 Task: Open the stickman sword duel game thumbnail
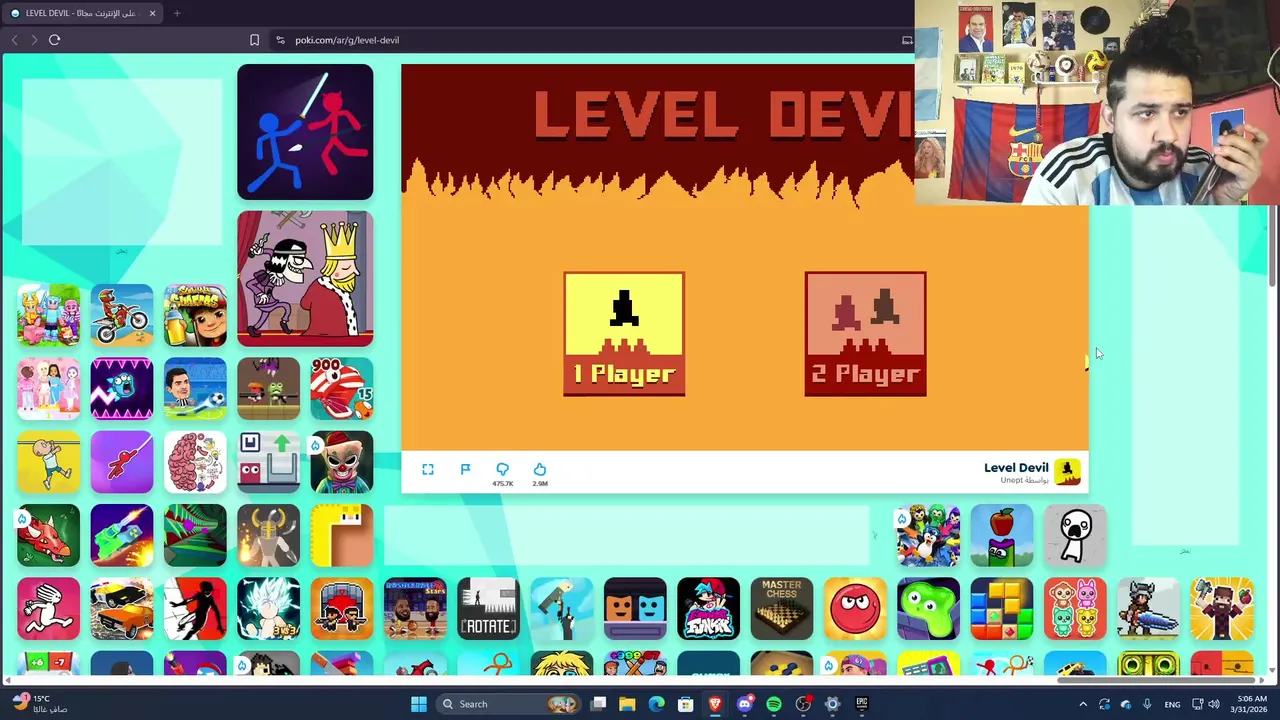(305, 132)
